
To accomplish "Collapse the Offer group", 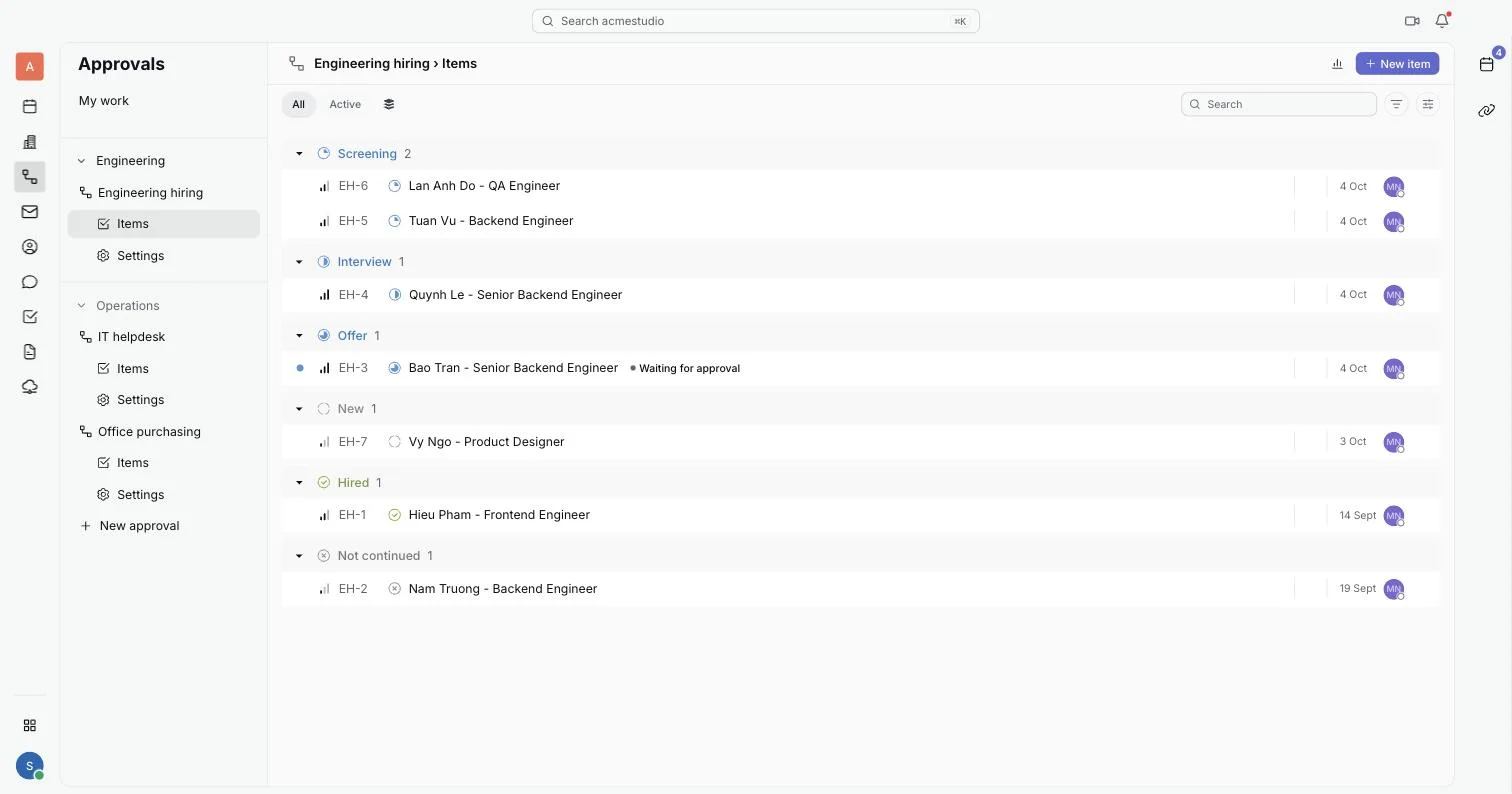I will (299, 336).
